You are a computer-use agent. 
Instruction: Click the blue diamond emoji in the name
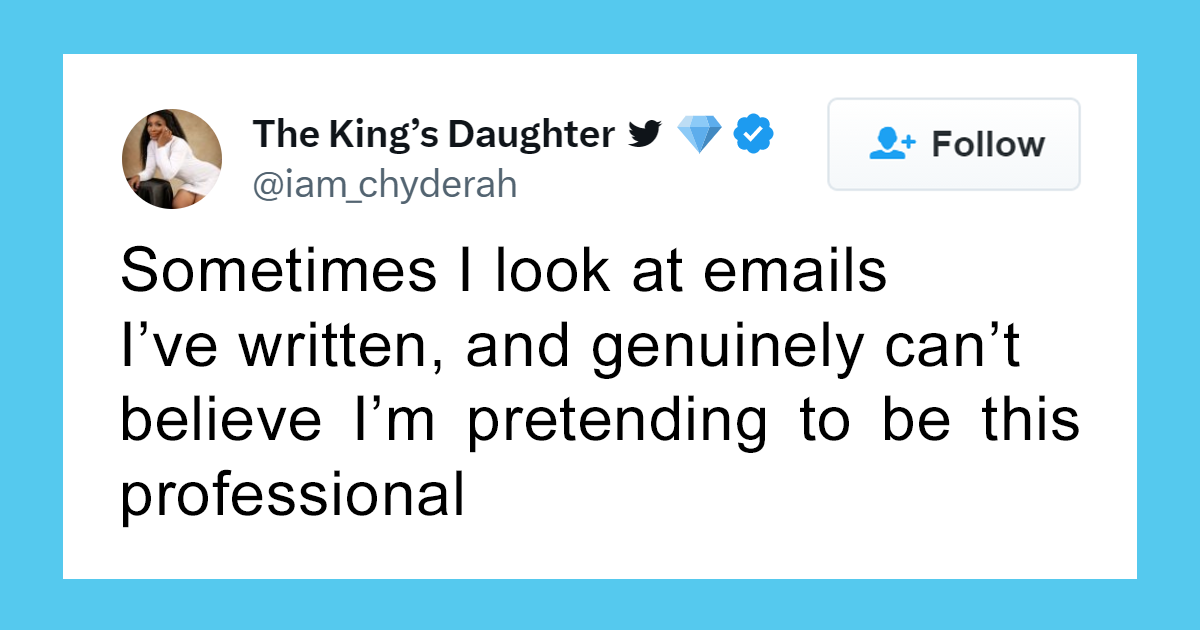(701, 133)
